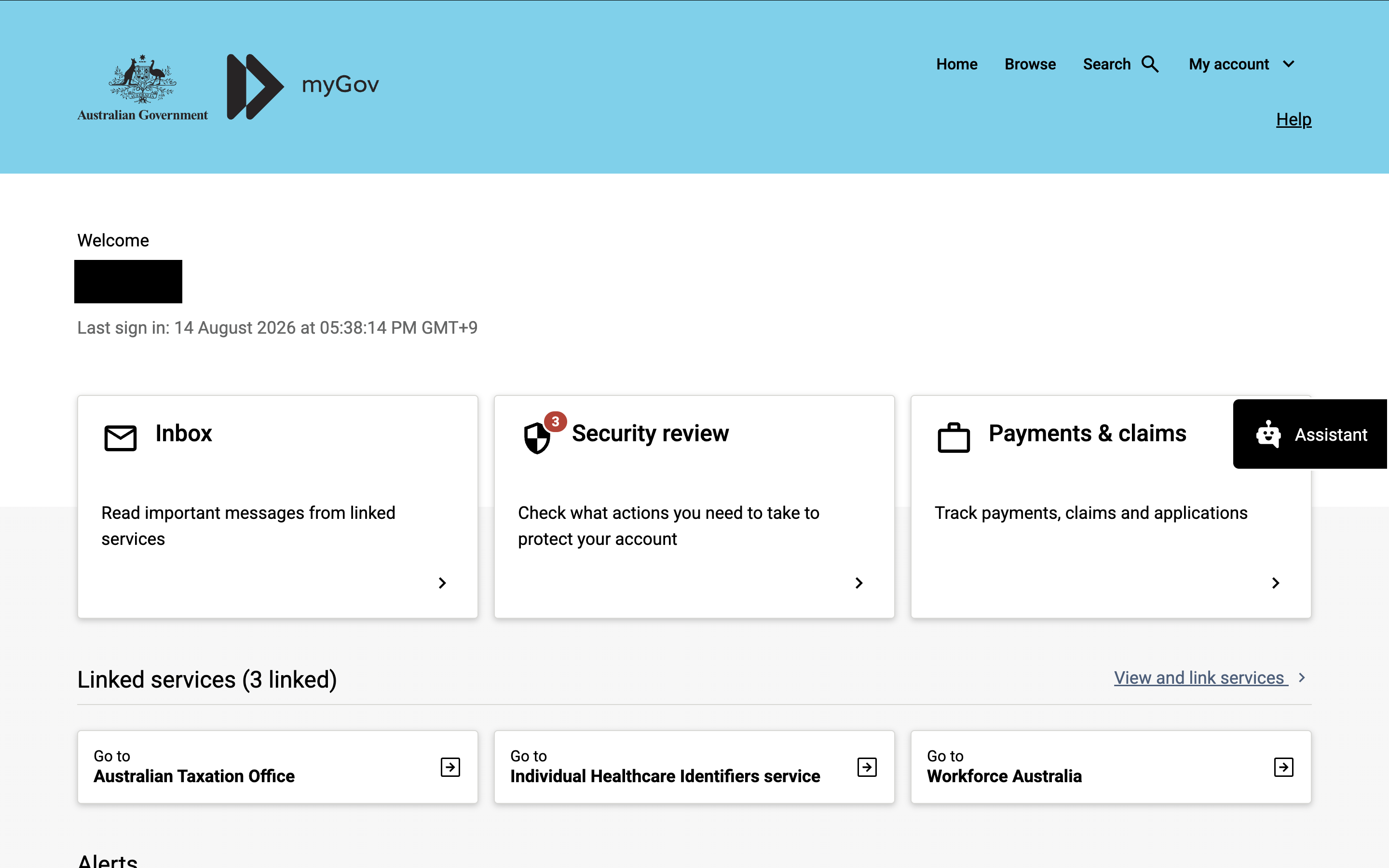The width and height of the screenshot is (1389, 868).
Task: Click the Welcome text
Action: [113, 240]
